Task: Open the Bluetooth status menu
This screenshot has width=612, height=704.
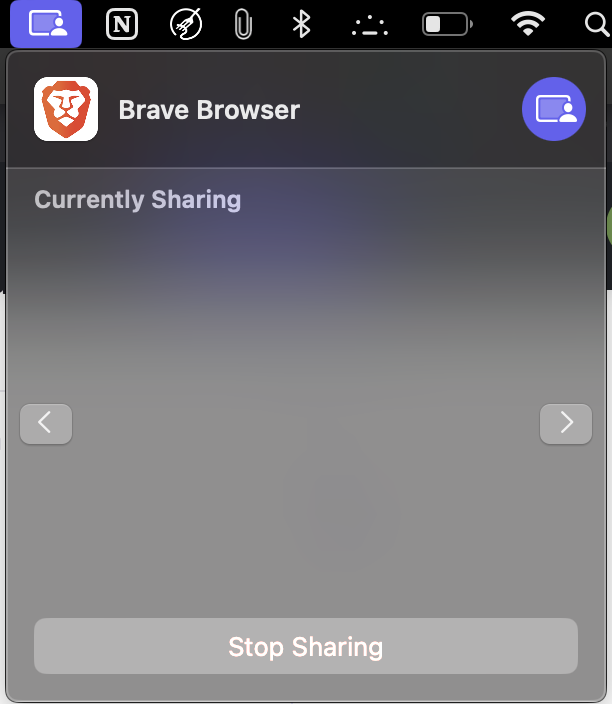Action: (x=301, y=24)
